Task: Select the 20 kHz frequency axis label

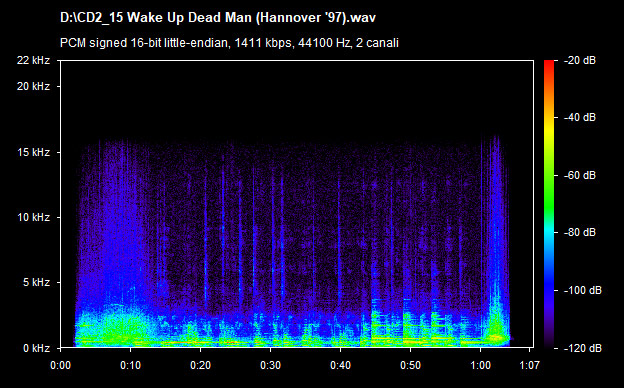Action: coord(33,86)
